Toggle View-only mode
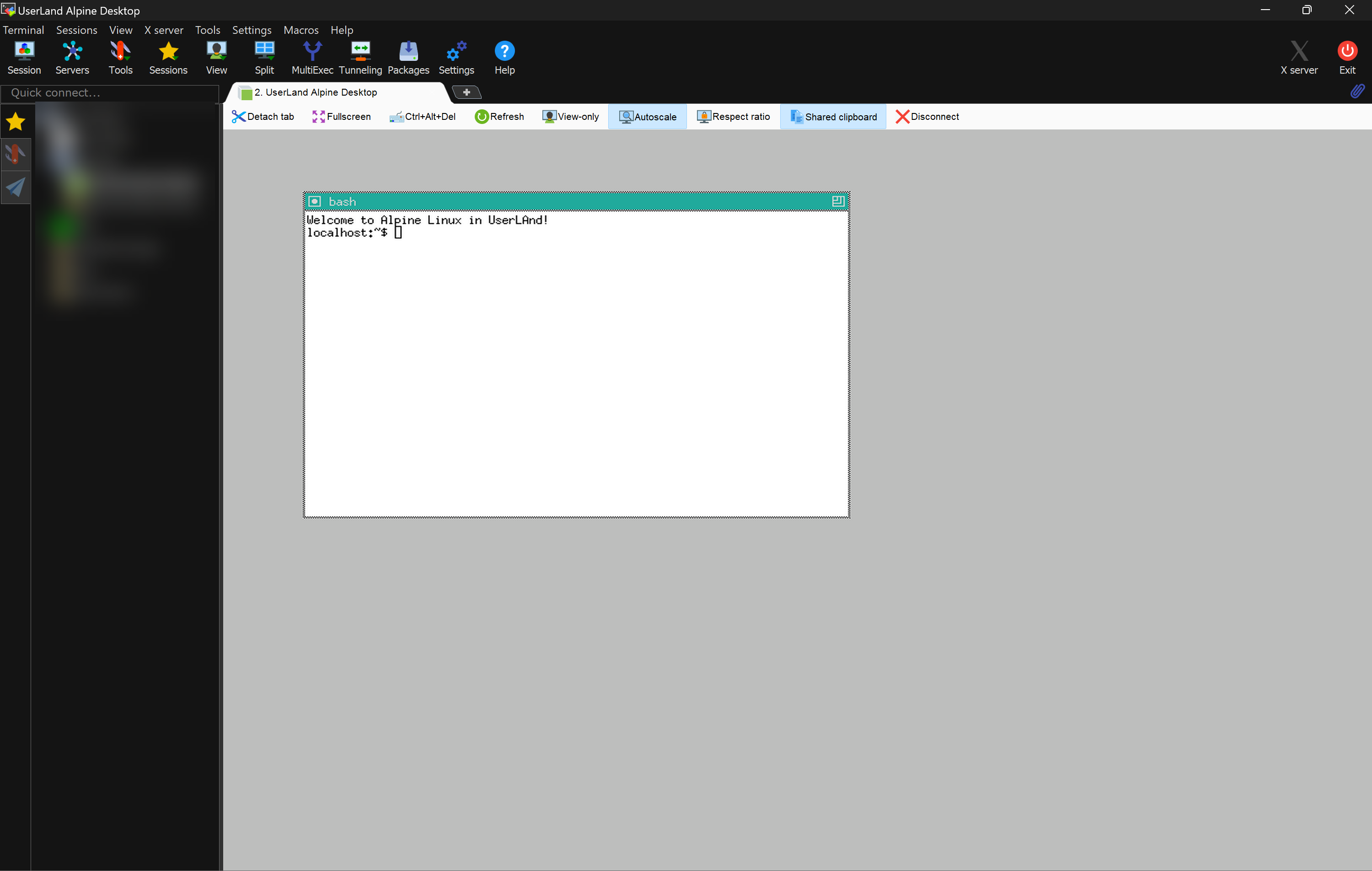This screenshot has width=1372, height=871. (x=571, y=116)
